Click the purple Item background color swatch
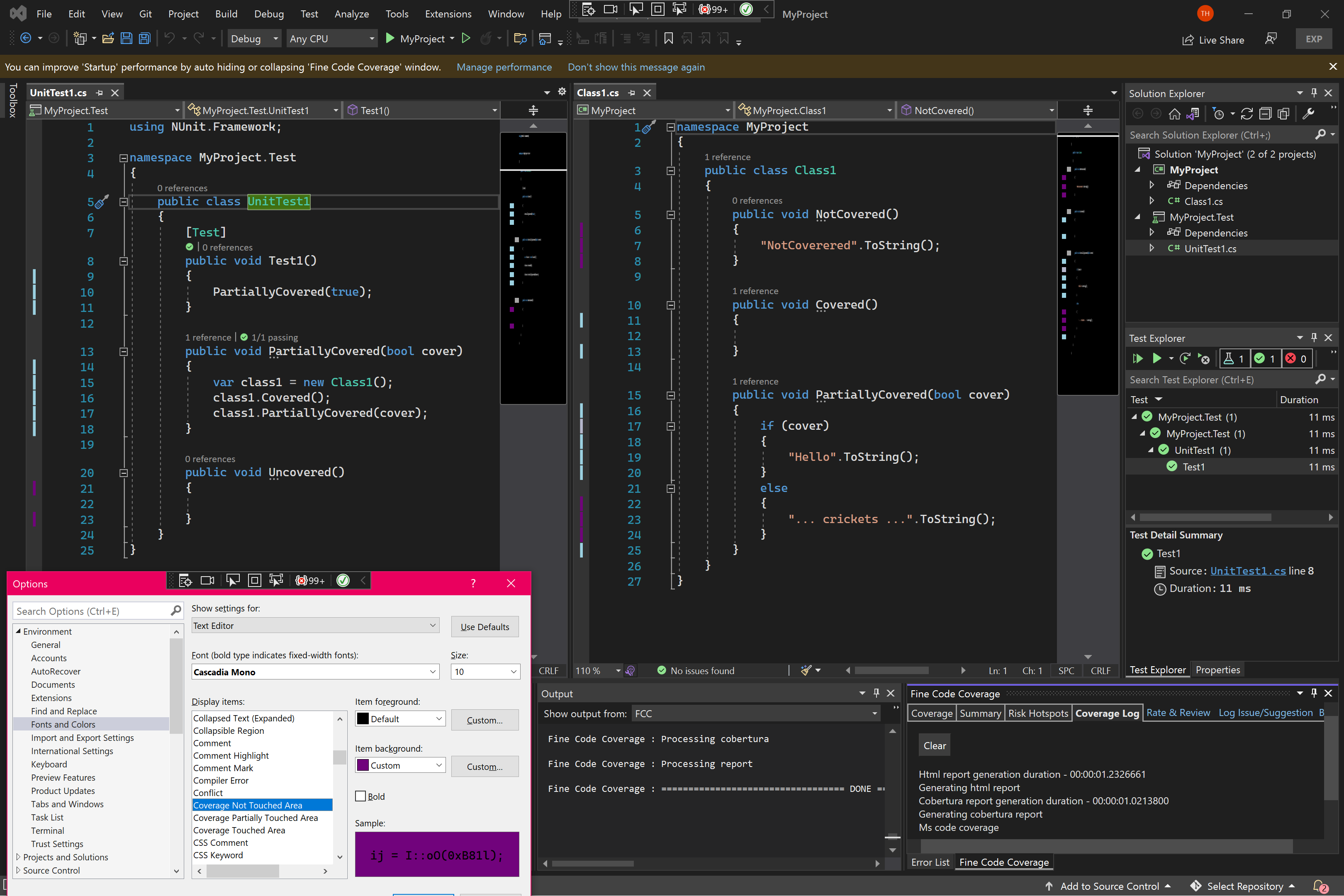 [363, 765]
